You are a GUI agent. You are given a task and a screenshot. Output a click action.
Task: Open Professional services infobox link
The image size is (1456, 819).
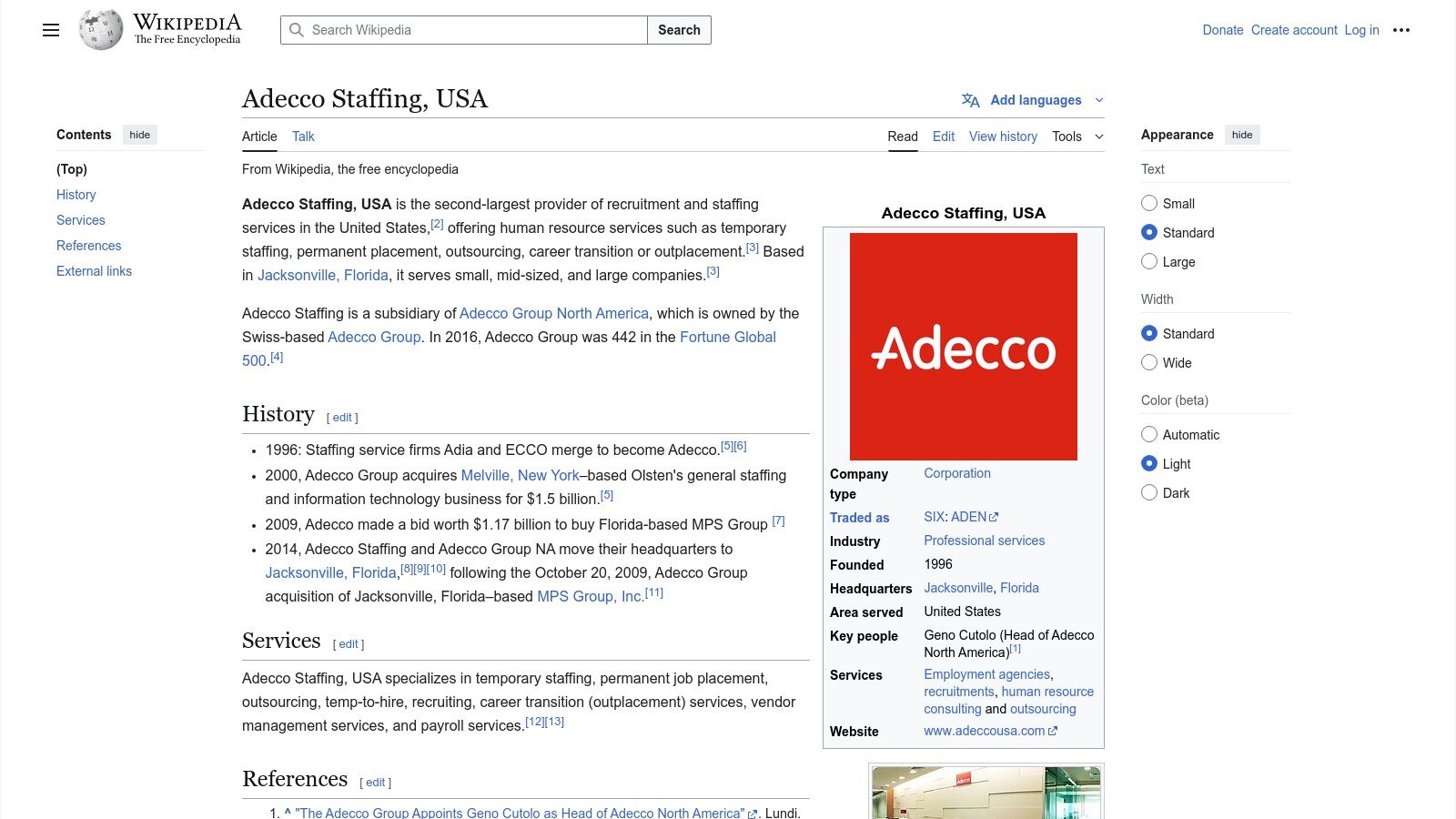pos(984,541)
